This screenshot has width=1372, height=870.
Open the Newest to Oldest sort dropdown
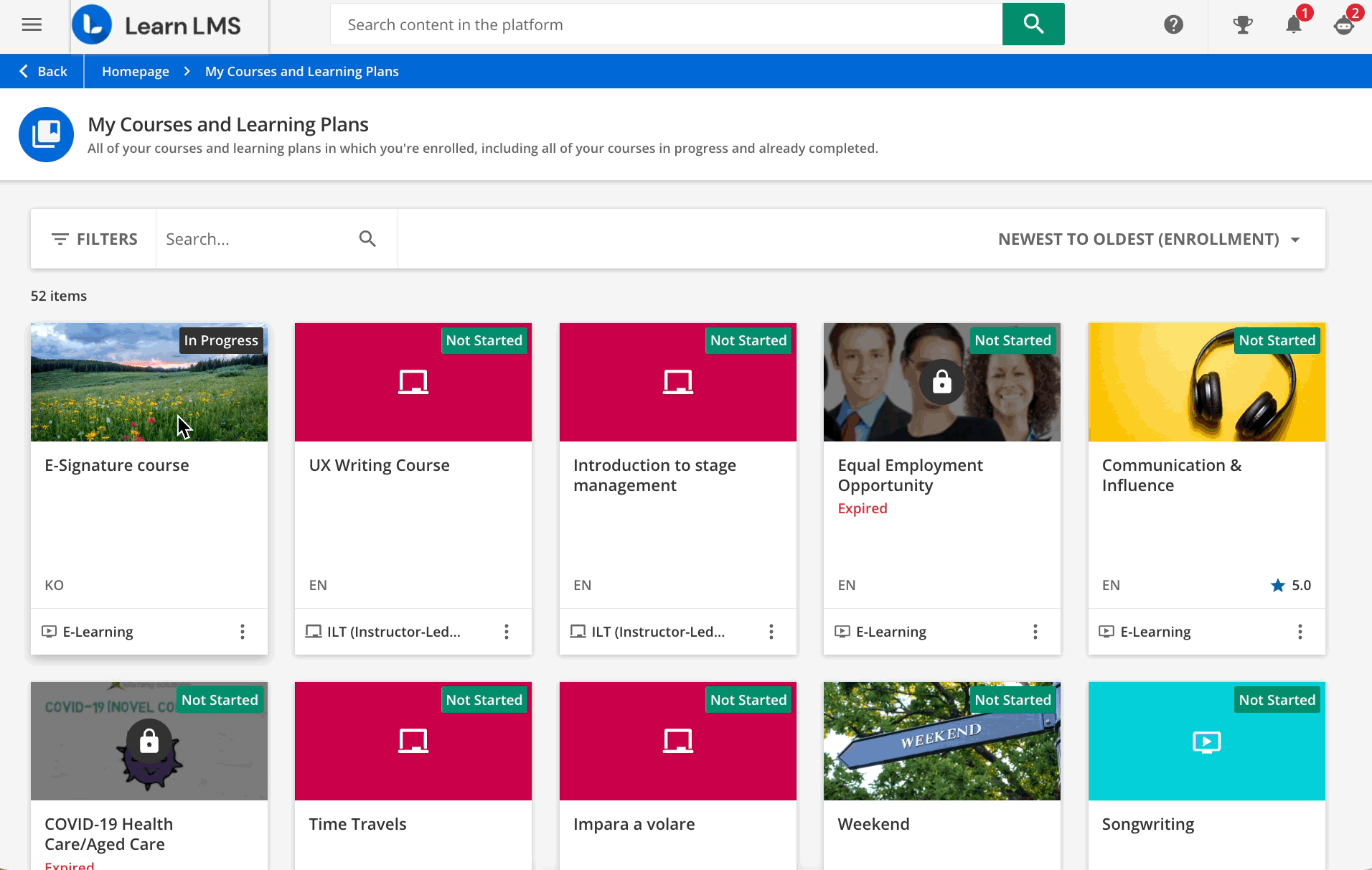(x=1149, y=239)
